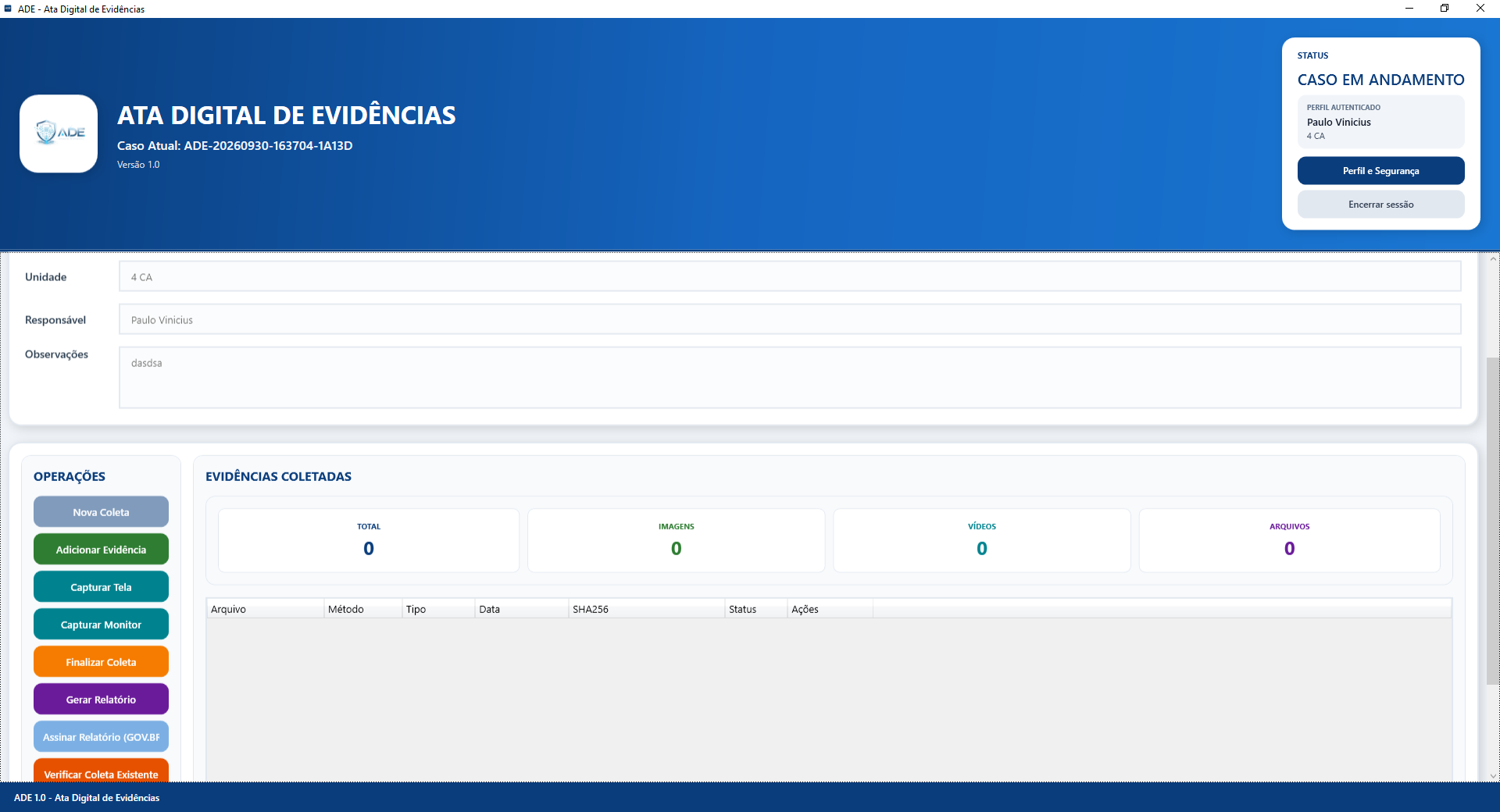The image size is (1500, 812).
Task: Close the ADE window
Action: pos(1480,9)
